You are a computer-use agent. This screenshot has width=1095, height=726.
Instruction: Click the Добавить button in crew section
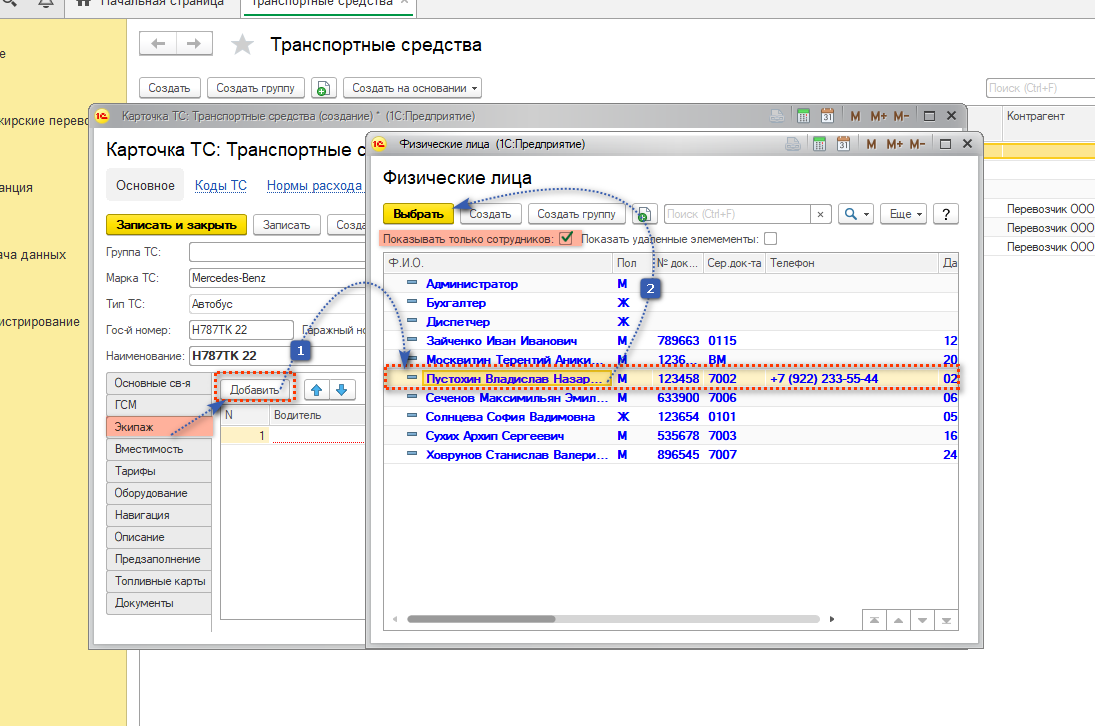255,389
